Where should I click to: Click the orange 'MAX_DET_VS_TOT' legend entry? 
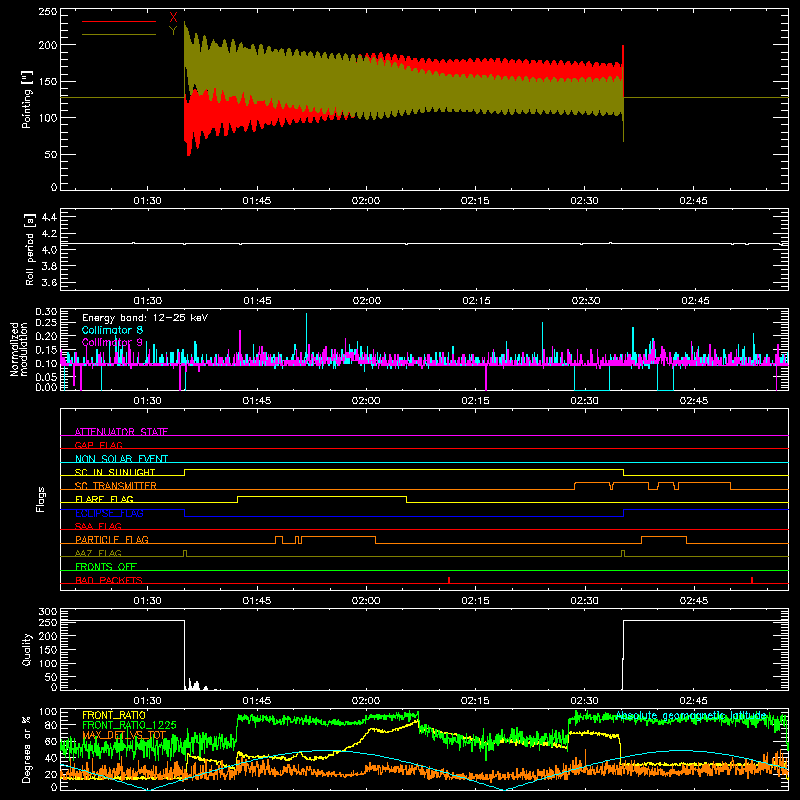coord(124,735)
